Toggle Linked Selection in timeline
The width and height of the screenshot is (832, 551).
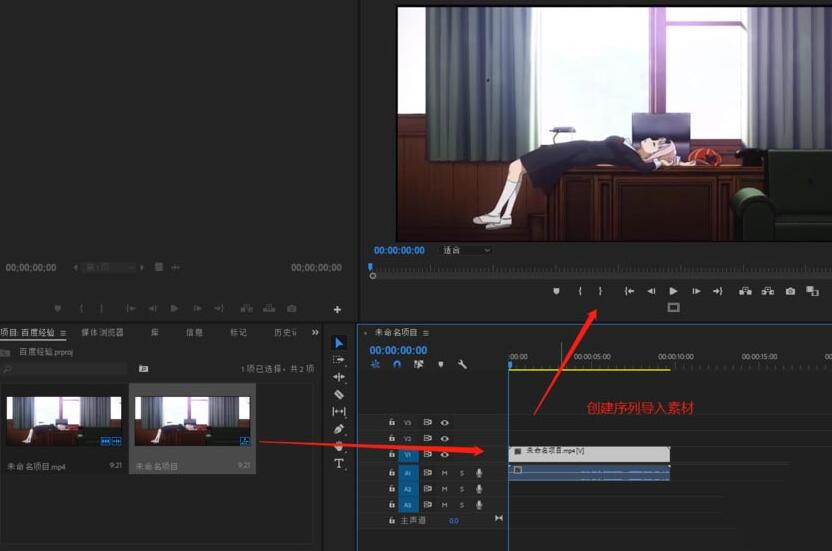click(x=419, y=364)
